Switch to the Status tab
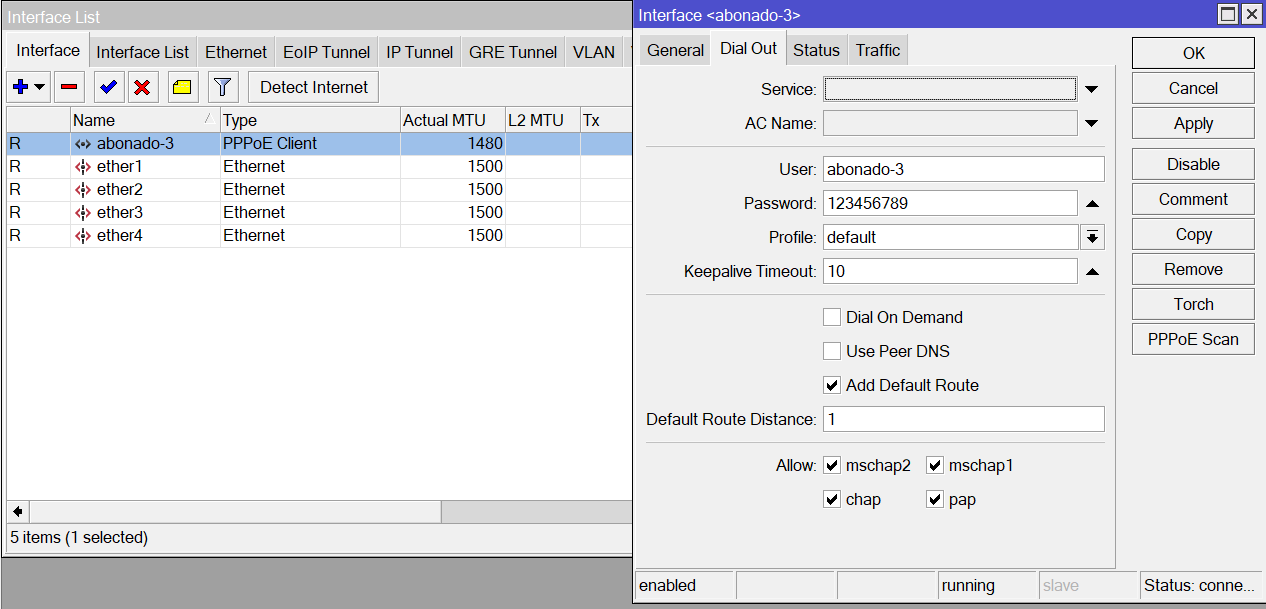1266x609 pixels. coord(816,50)
